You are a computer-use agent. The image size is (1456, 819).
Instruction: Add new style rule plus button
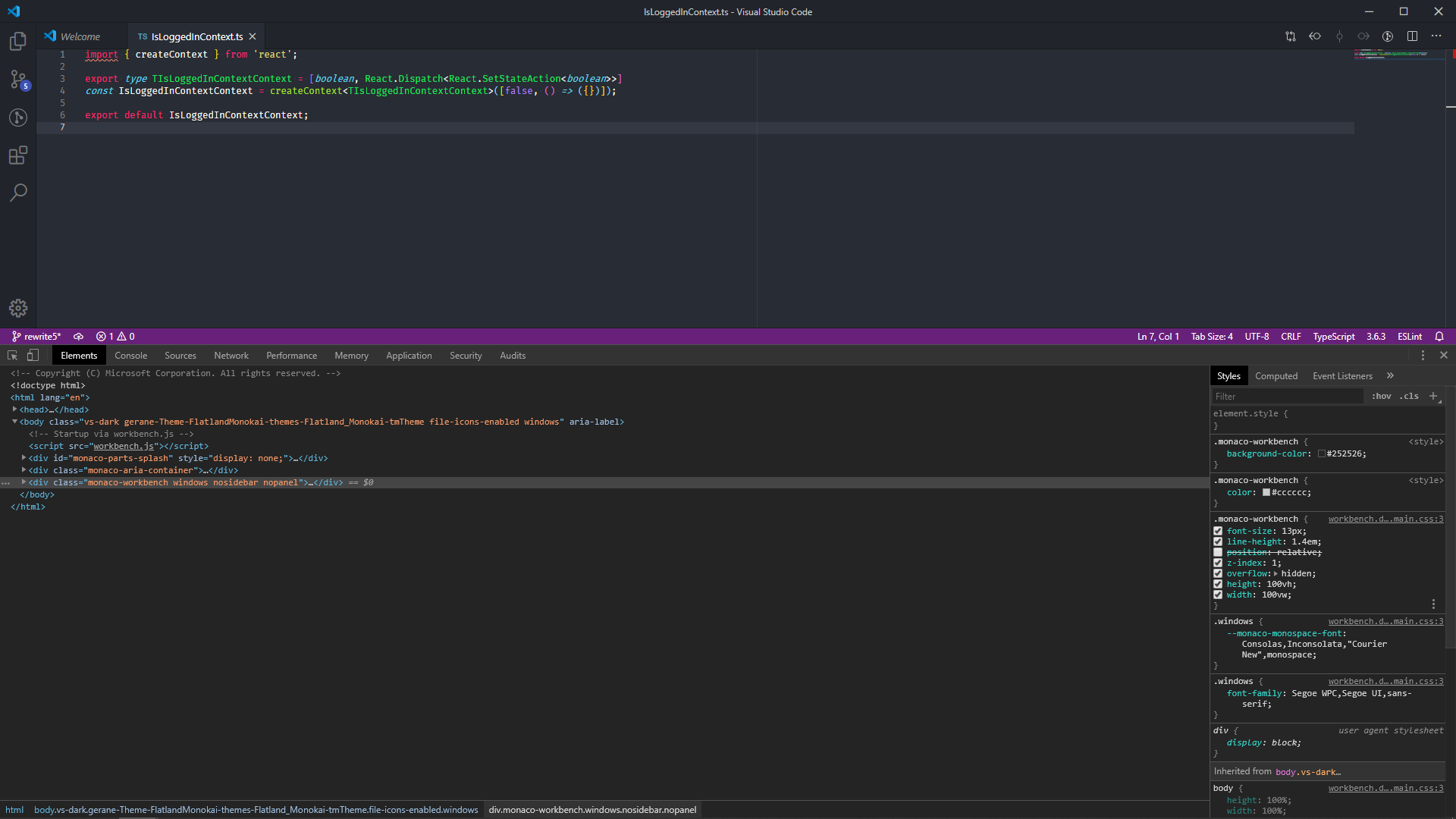click(x=1433, y=396)
